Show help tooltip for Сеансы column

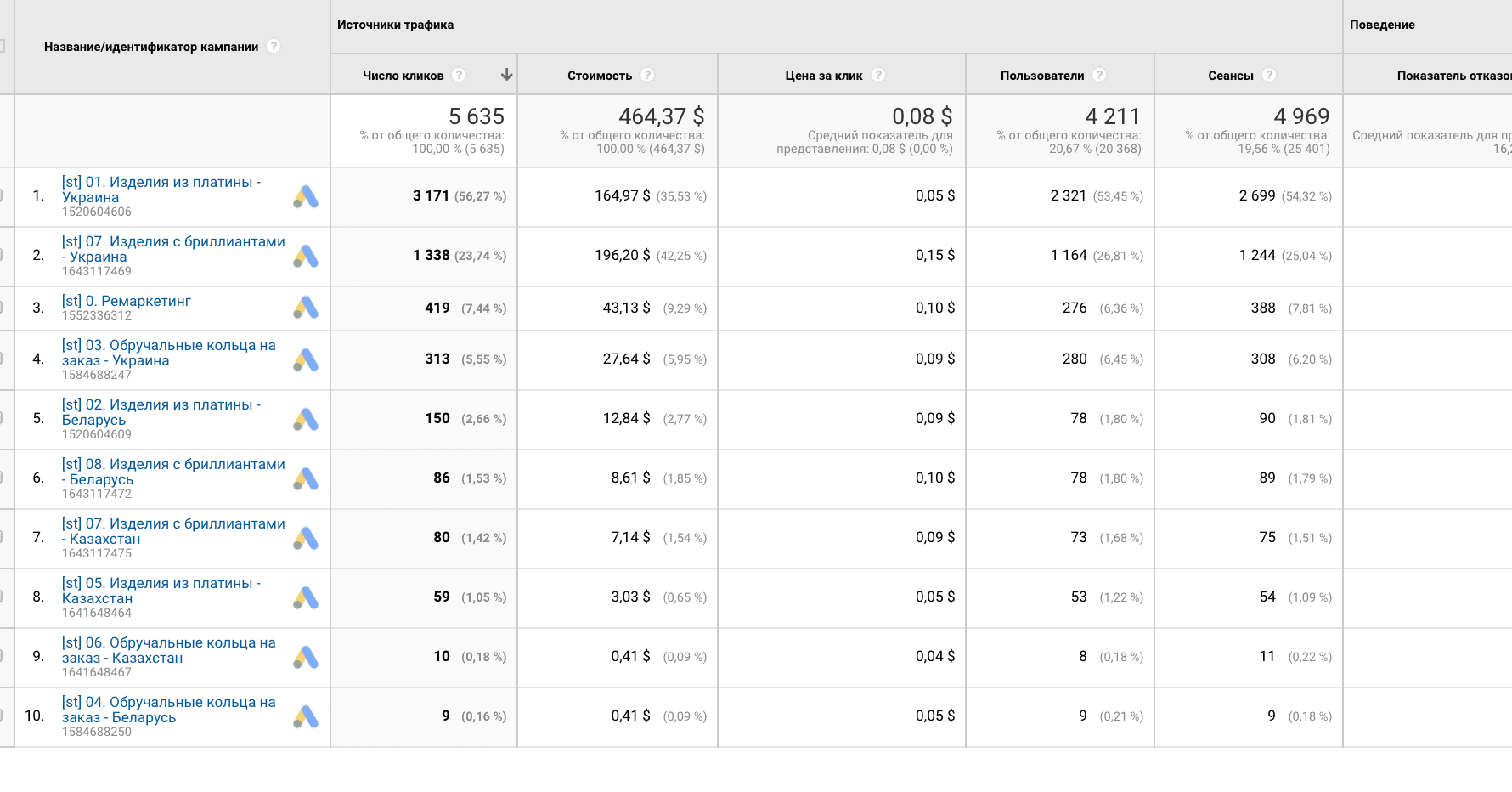tap(1269, 75)
